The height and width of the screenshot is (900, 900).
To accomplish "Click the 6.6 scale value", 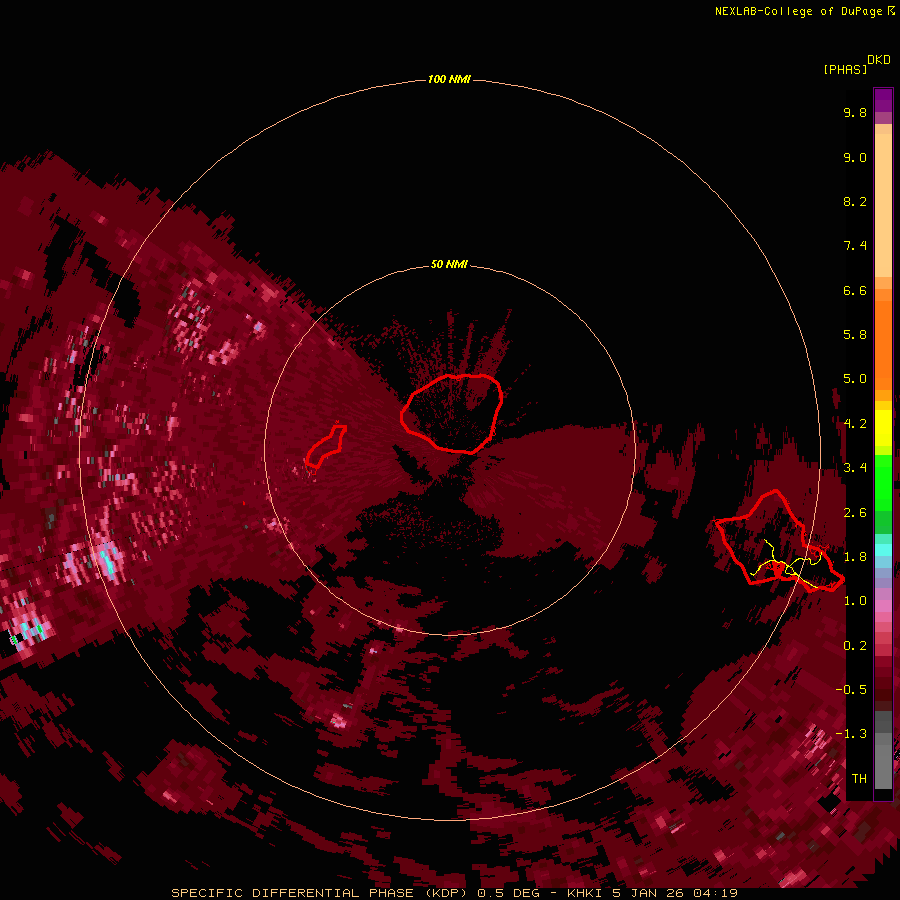I will pos(855,290).
